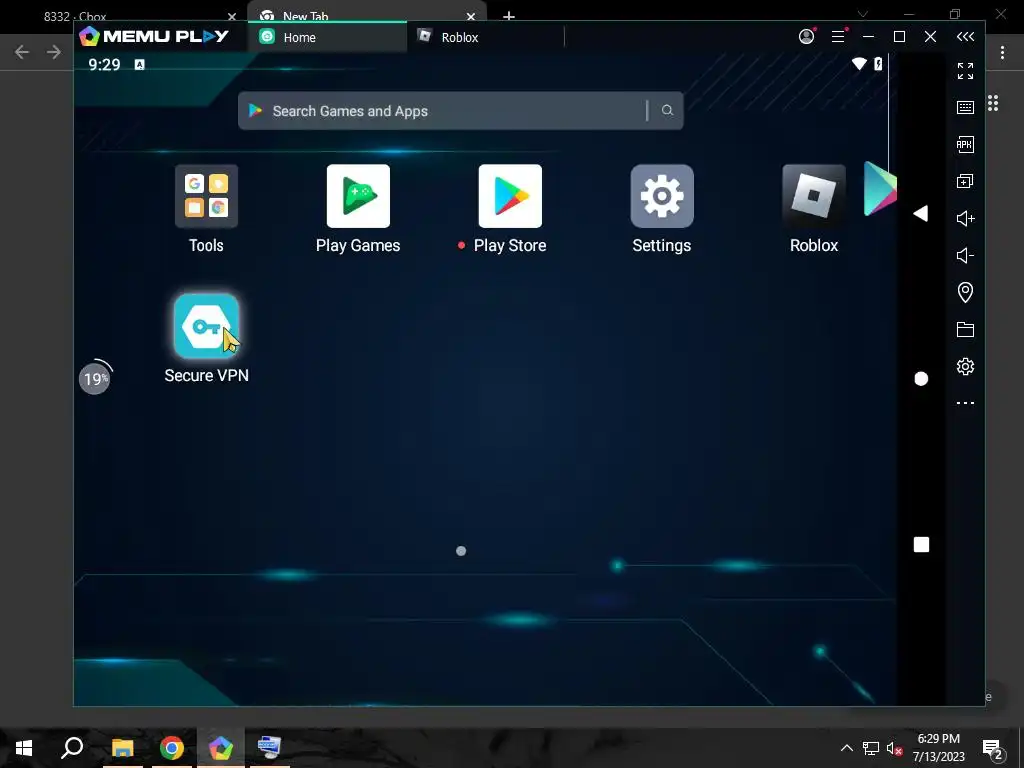1024x768 pixels.
Task: Click the MEmu Play logo
Action: pyautogui.click(x=153, y=36)
